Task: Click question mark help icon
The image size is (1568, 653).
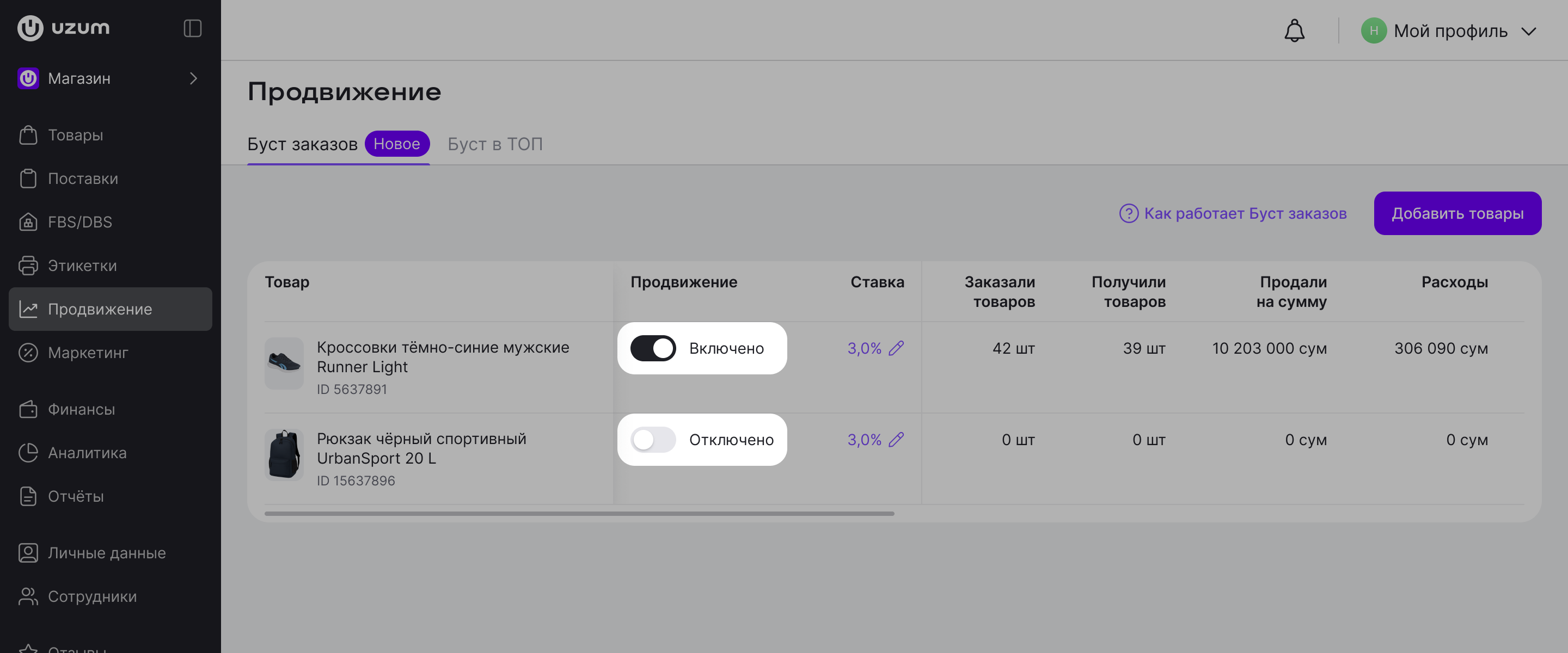Action: (x=1129, y=214)
